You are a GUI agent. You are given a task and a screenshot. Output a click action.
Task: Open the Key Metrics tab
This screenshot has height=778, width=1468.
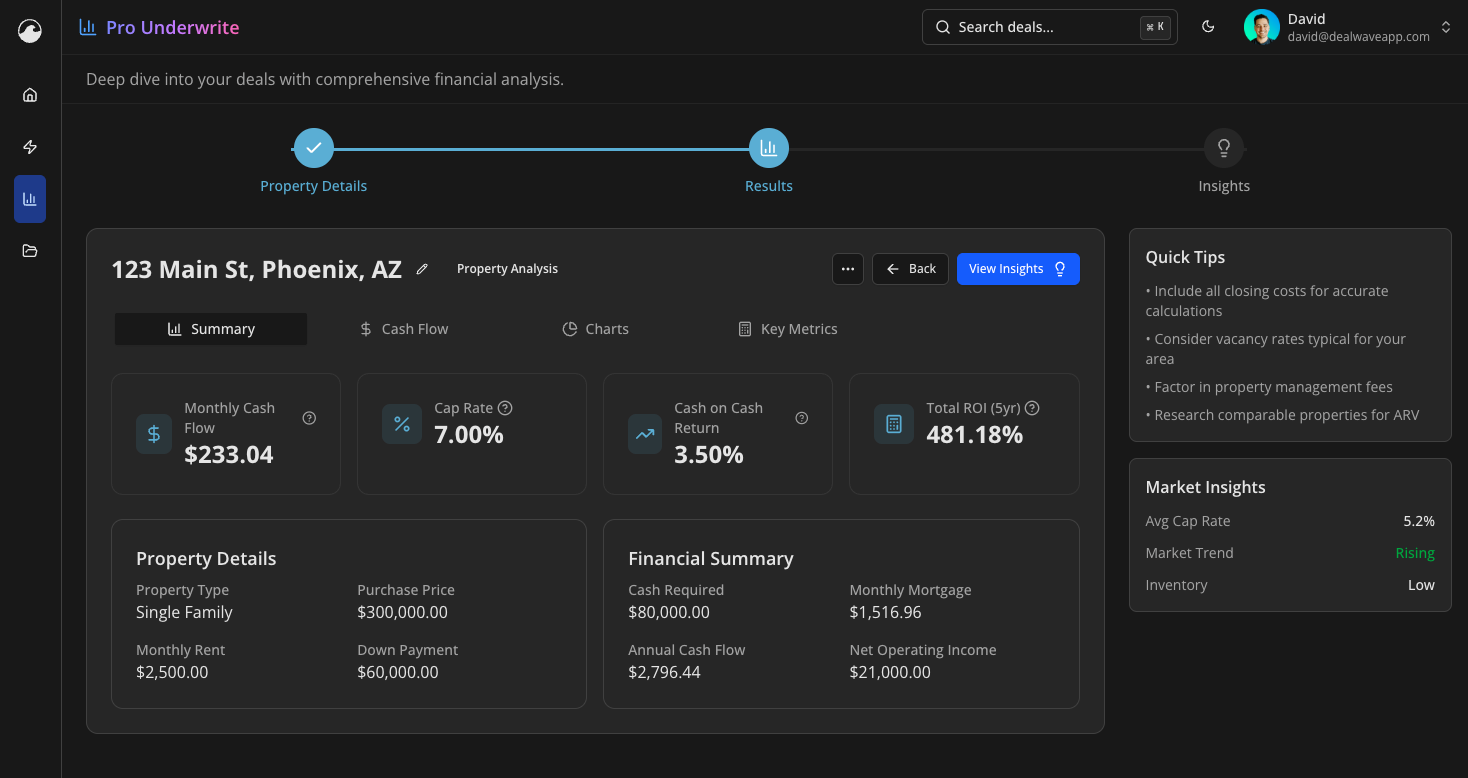[787, 328]
